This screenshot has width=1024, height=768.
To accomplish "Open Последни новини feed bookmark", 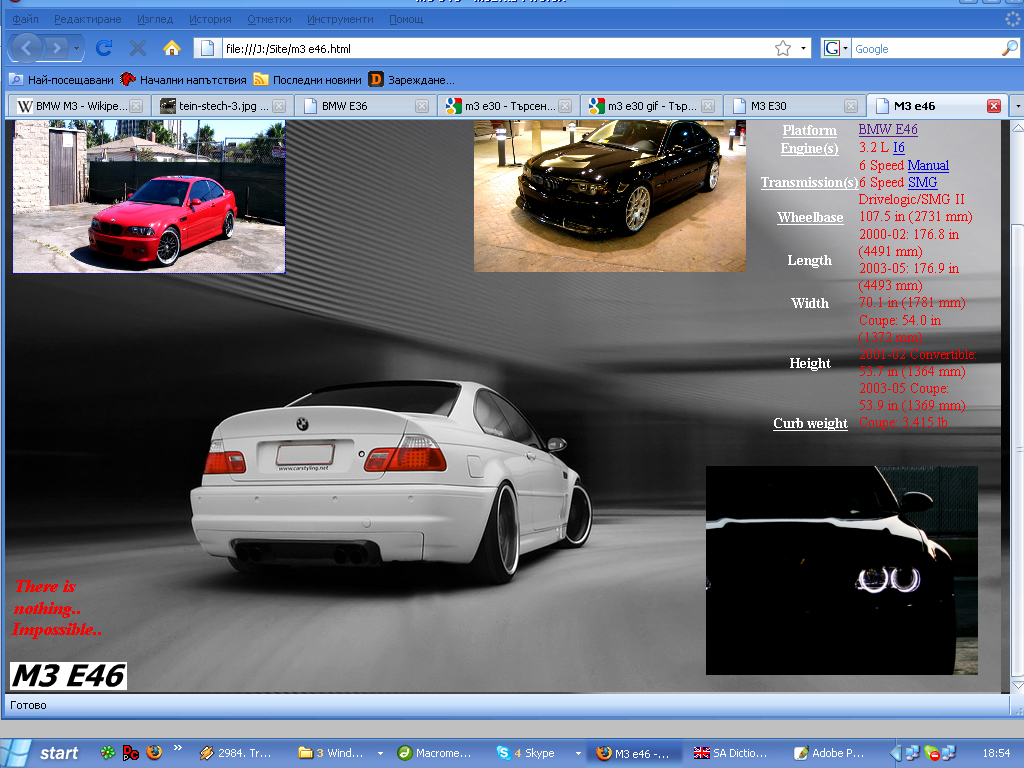I will [308, 80].
